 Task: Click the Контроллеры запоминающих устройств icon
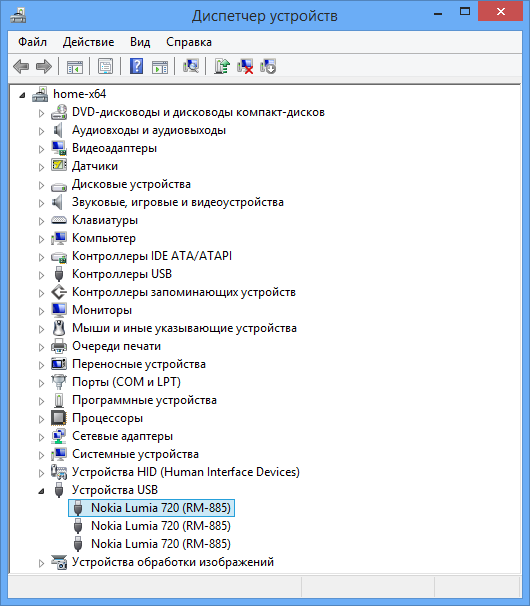59,292
